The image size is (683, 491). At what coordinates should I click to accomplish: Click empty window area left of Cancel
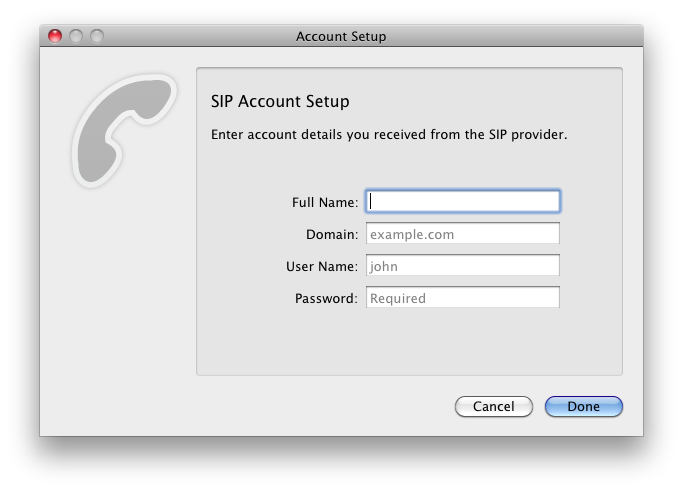pyautogui.click(x=300, y=407)
